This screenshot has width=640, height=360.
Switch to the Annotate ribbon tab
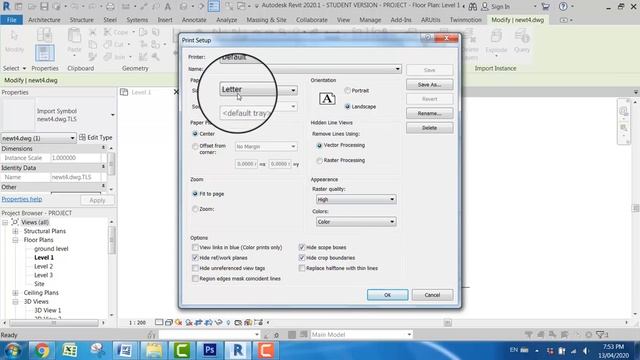pyautogui.click(x=194, y=20)
